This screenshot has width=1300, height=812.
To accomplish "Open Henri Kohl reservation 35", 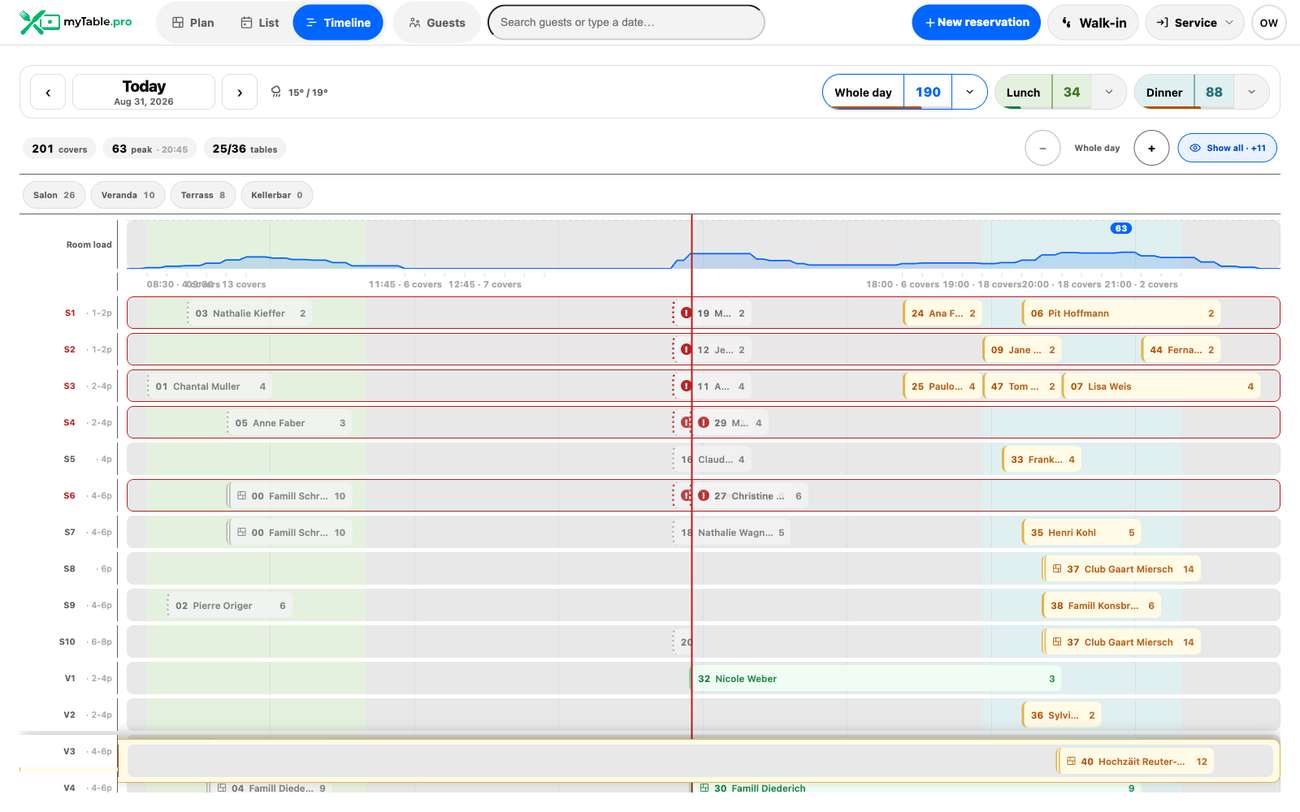I will click(x=1082, y=533).
